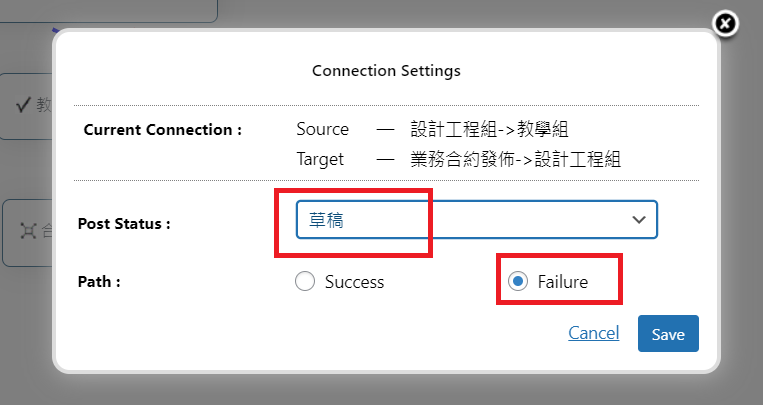The image size is (763, 405).
Task: Click target path 業務合約發佈->設計工程組
Action: pyautogui.click(x=516, y=159)
